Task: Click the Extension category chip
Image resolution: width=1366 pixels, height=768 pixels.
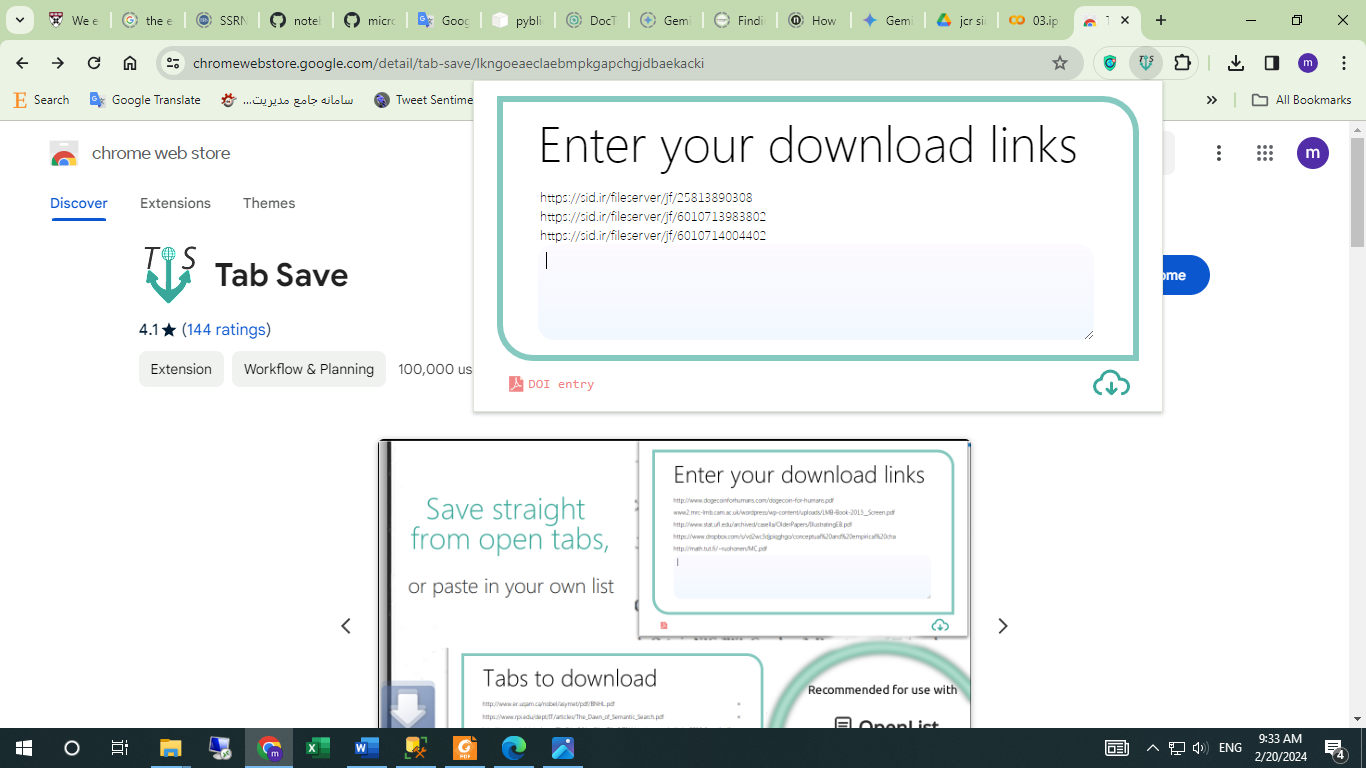Action: pyautogui.click(x=181, y=369)
